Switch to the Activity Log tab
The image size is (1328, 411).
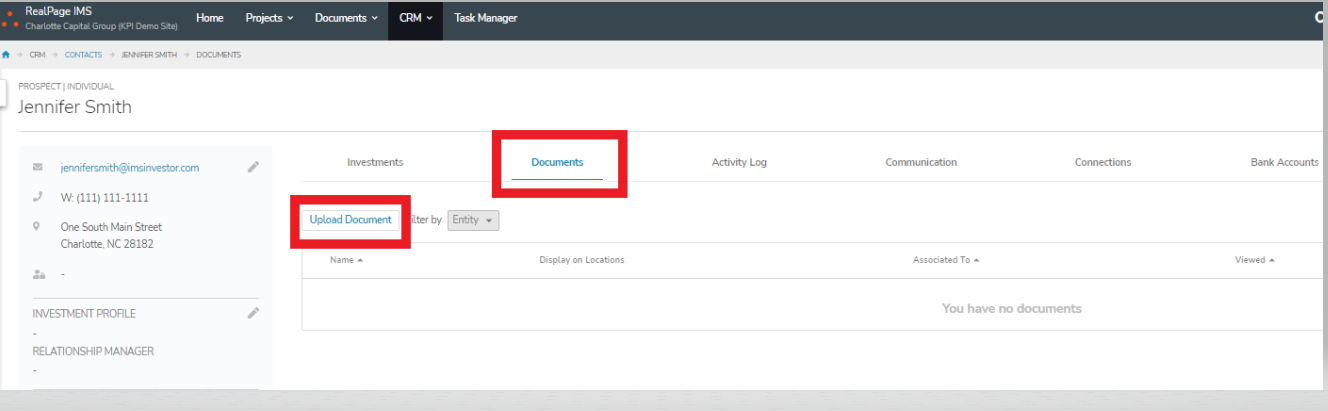point(739,162)
